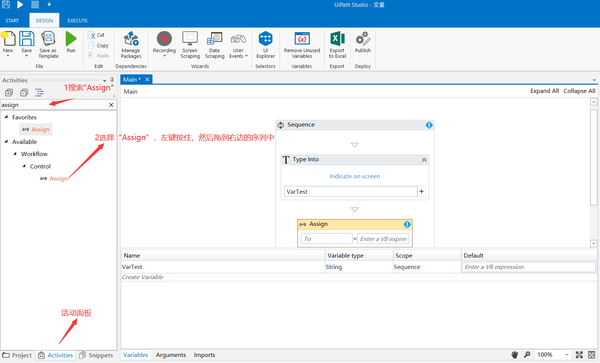Screen dimensions: 600x363
Task: Switch to the EXECUTE ribbon tab
Action: 78,21
